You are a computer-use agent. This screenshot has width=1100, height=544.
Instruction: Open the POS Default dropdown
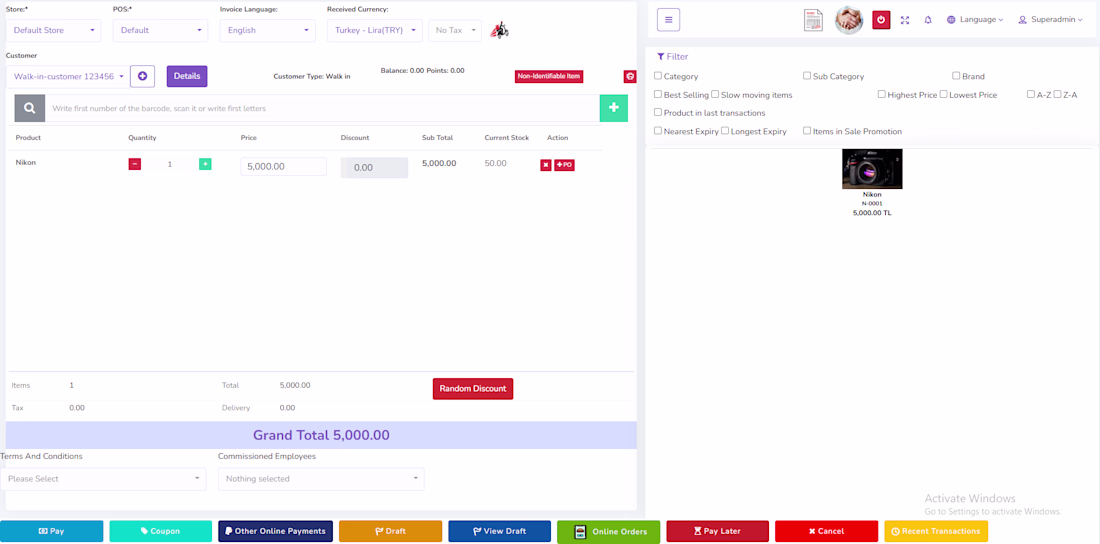click(x=160, y=30)
